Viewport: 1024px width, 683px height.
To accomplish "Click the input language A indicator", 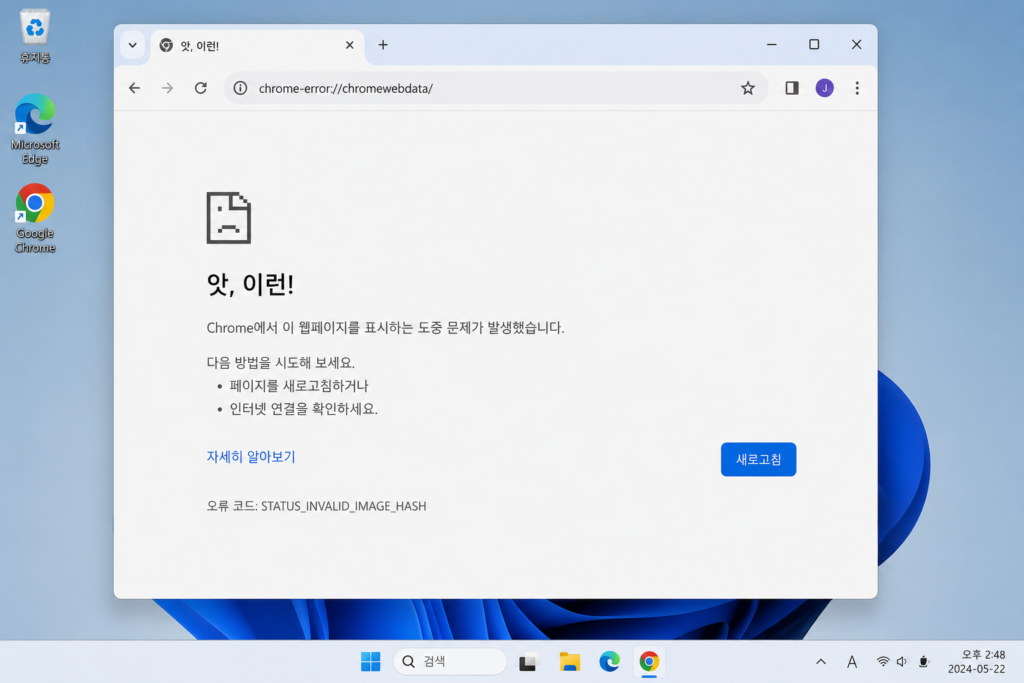I will (x=852, y=662).
